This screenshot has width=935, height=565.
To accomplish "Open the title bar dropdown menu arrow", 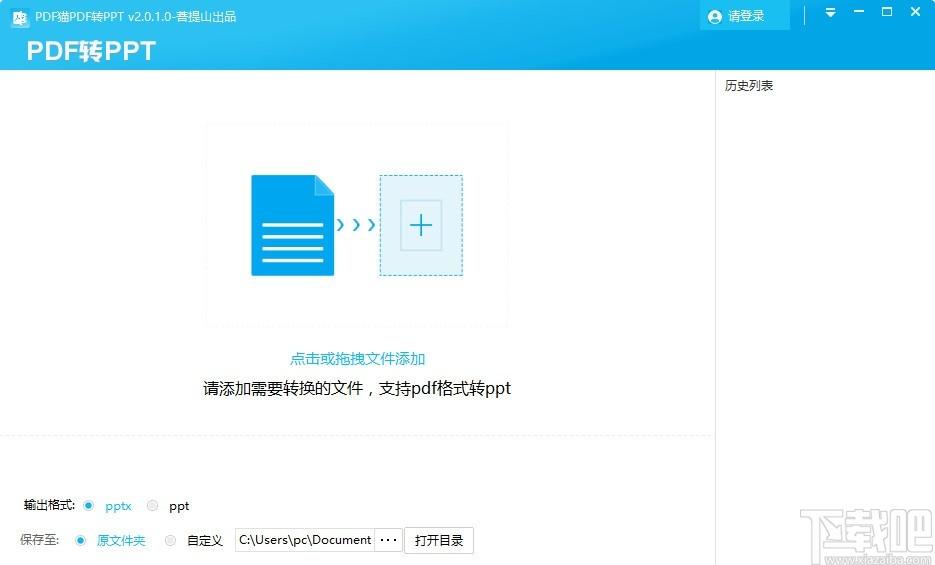I will [x=830, y=13].
